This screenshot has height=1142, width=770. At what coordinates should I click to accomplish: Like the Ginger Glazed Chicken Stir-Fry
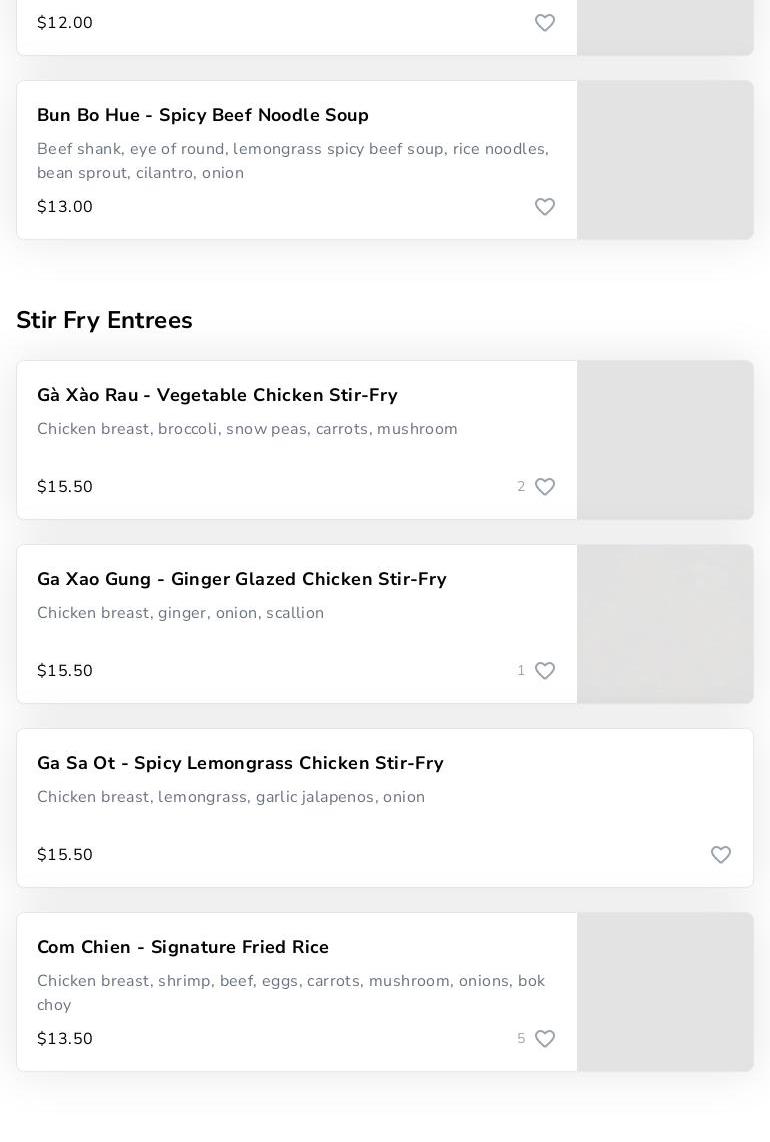545,671
